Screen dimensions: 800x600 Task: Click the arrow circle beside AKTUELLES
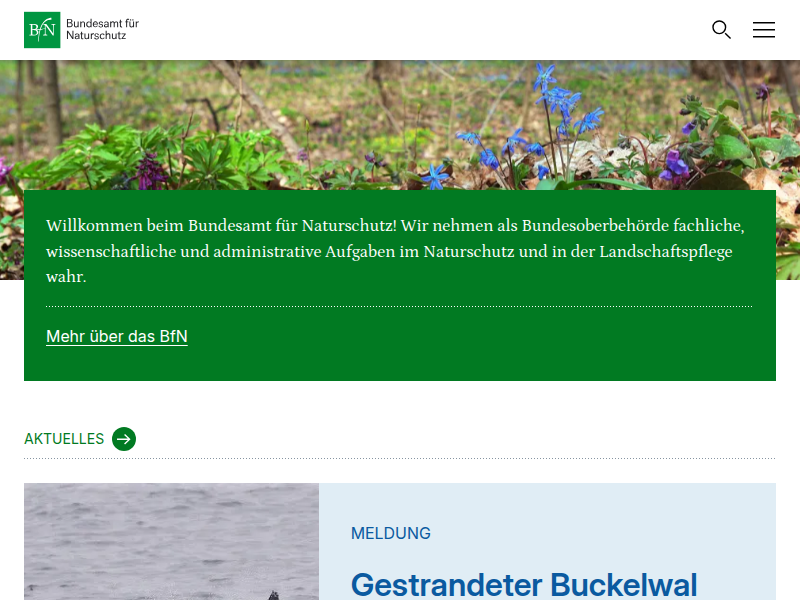pos(124,439)
